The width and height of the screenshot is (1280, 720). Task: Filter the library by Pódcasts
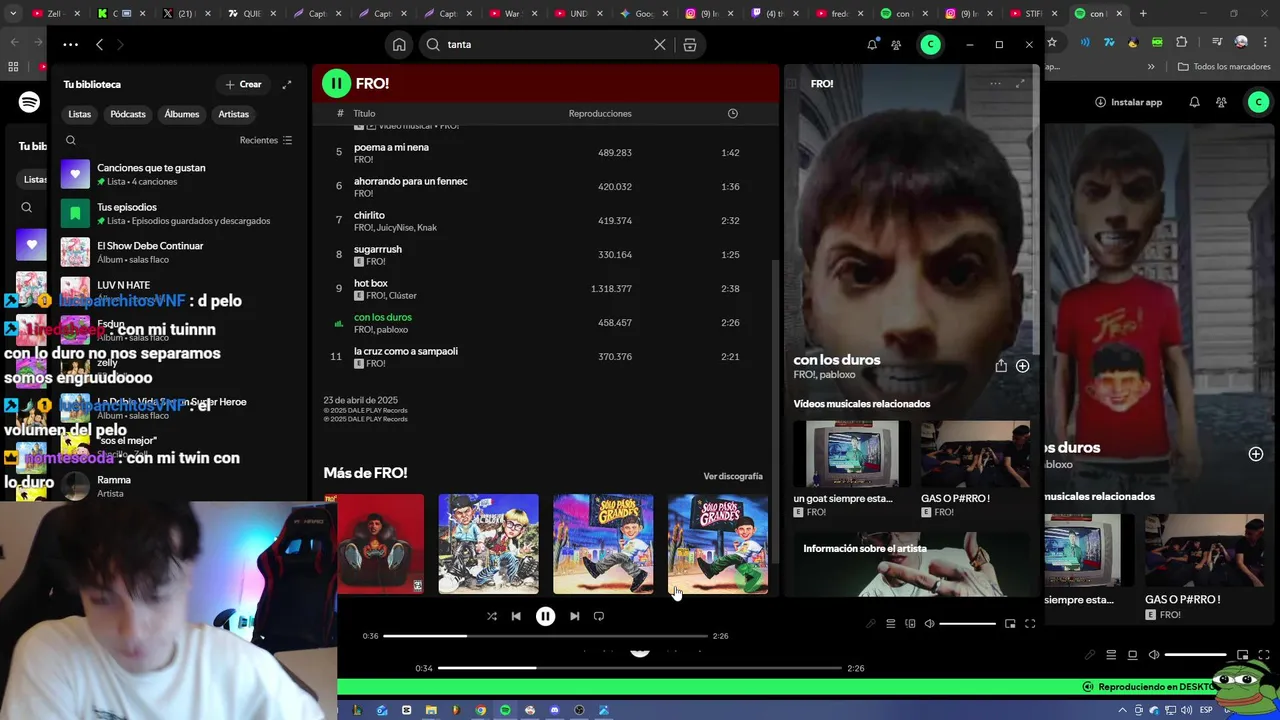[x=128, y=114]
